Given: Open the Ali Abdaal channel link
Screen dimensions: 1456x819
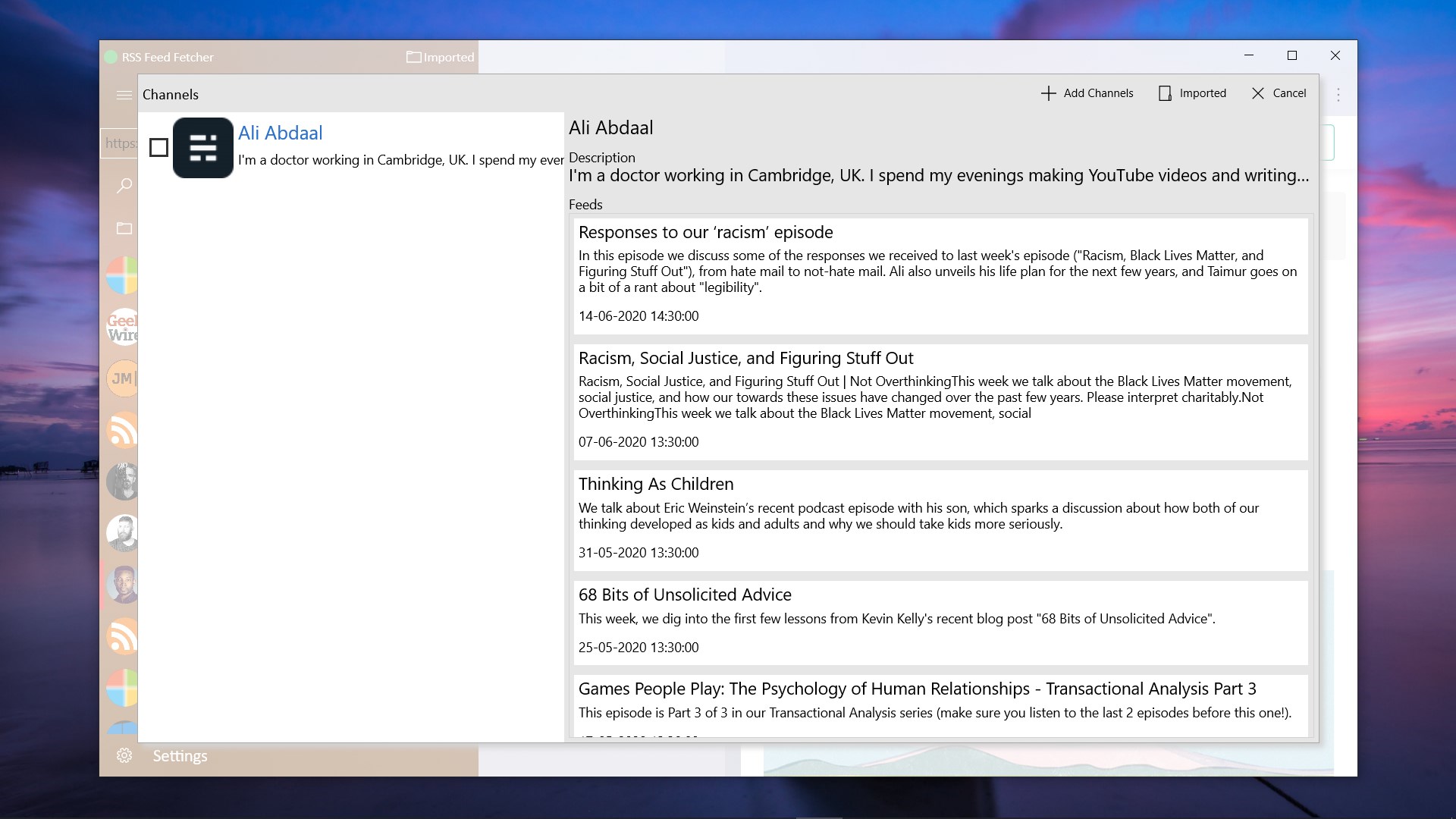Looking at the screenshot, I should pos(280,133).
